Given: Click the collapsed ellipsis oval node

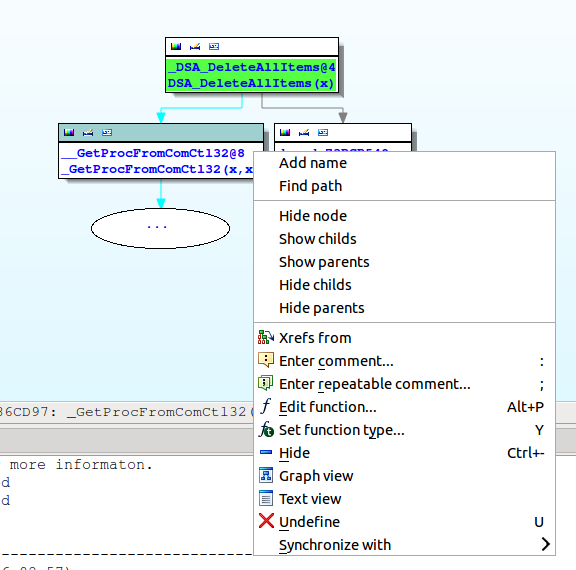Looking at the screenshot, I should [x=161, y=228].
